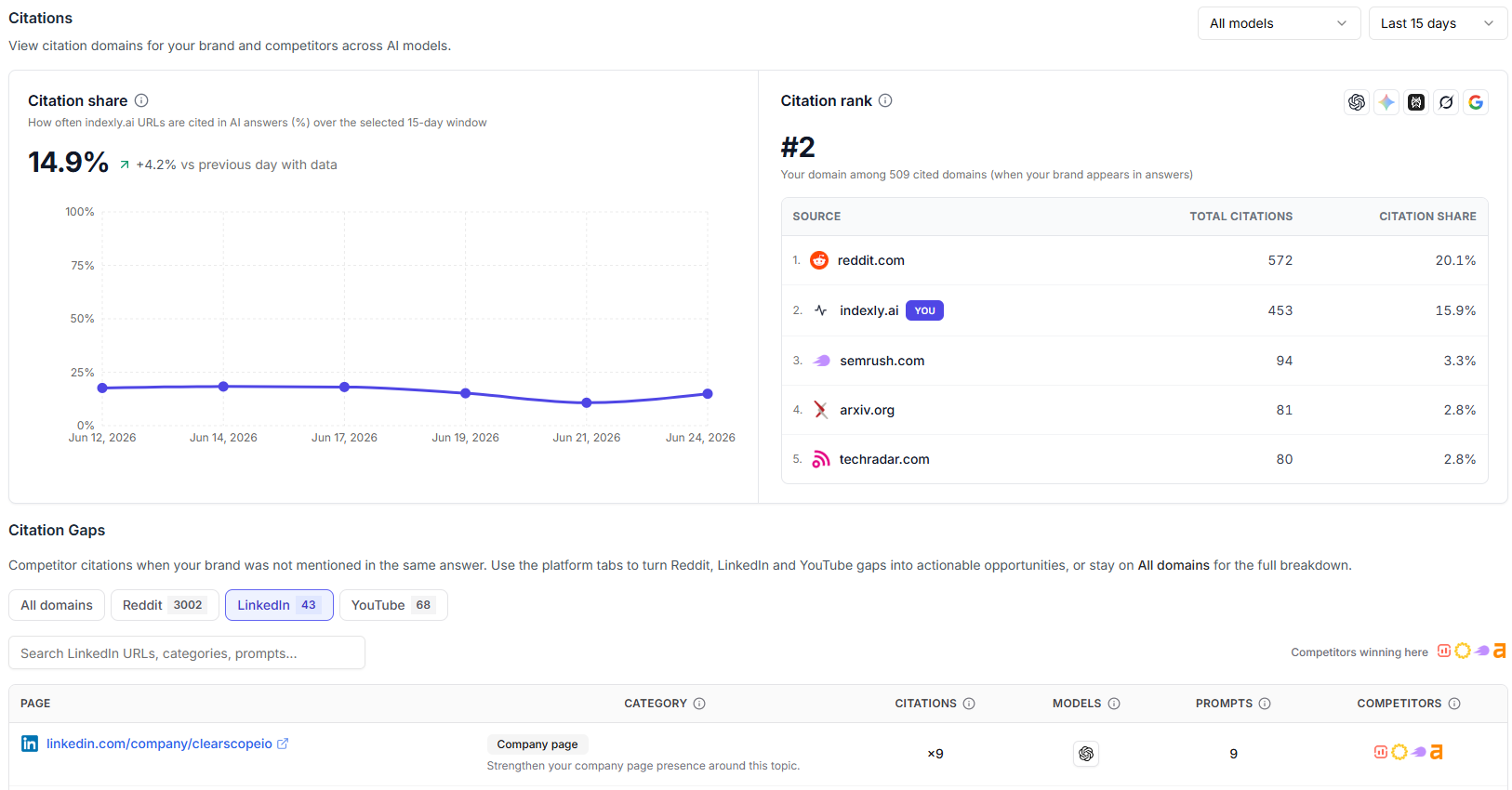Switch to the Reddit gaps tab
The height and width of the screenshot is (790, 1512).
click(165, 605)
